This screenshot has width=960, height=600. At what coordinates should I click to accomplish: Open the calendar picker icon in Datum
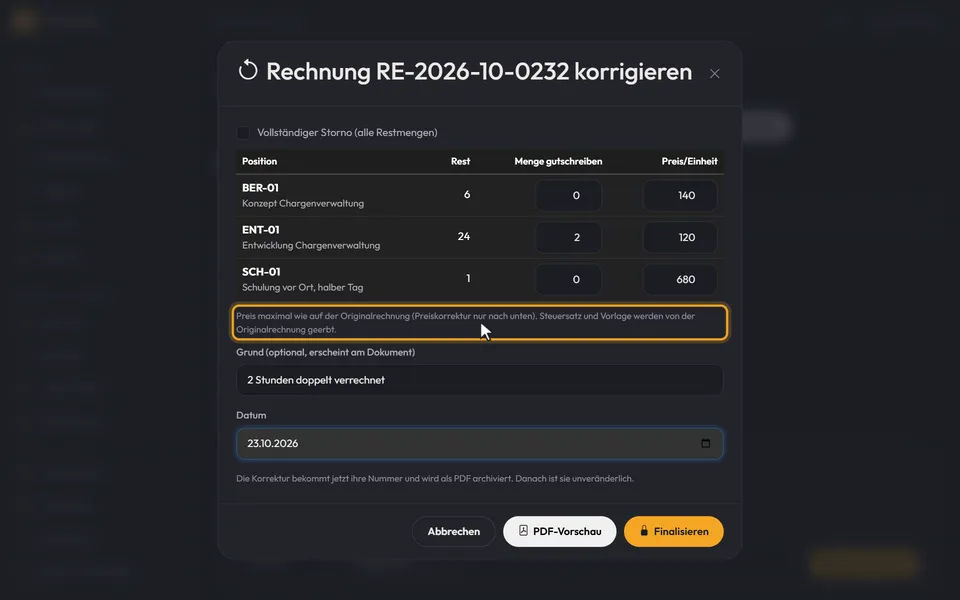pyautogui.click(x=705, y=443)
